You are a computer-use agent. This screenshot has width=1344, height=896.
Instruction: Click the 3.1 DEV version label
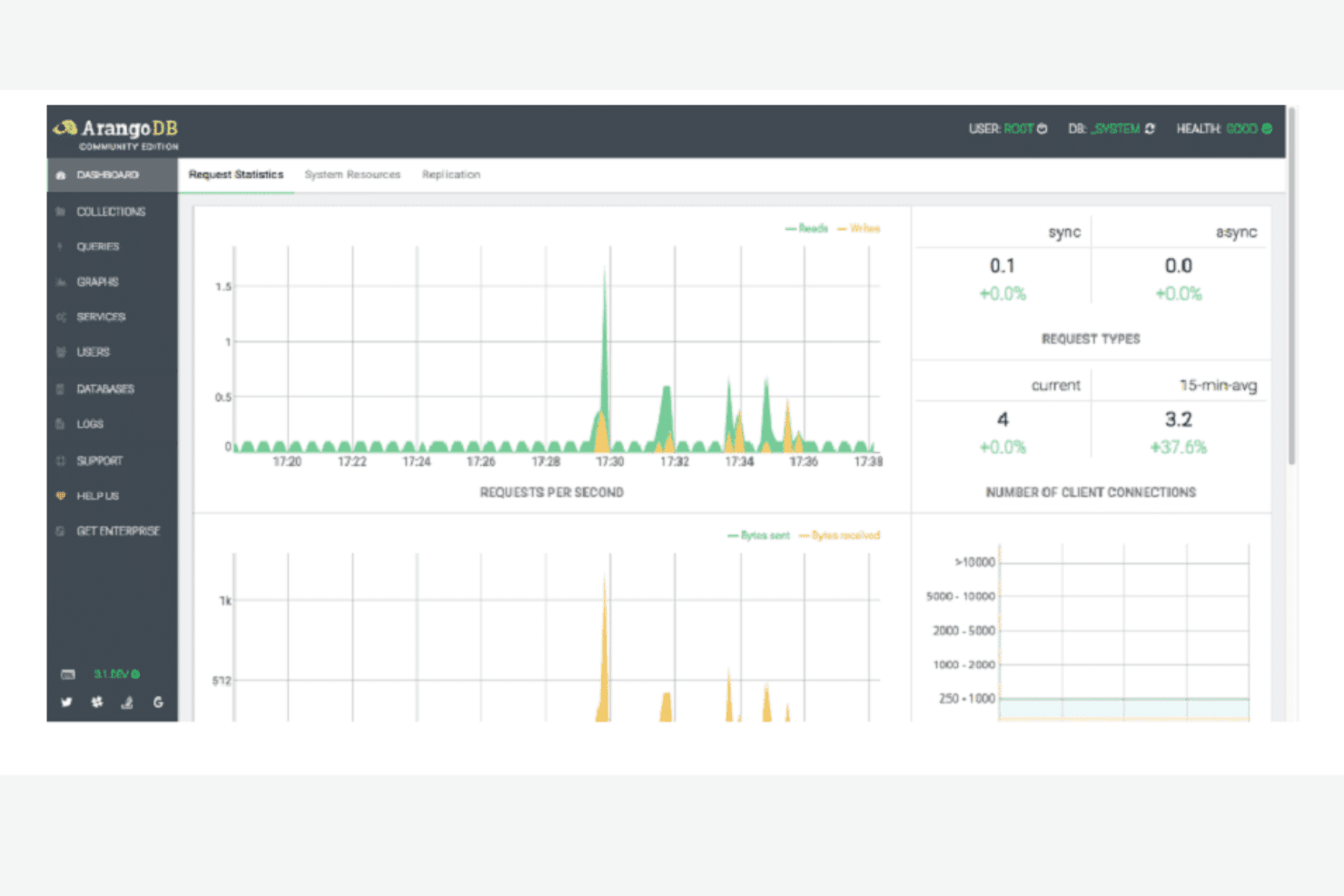[112, 674]
